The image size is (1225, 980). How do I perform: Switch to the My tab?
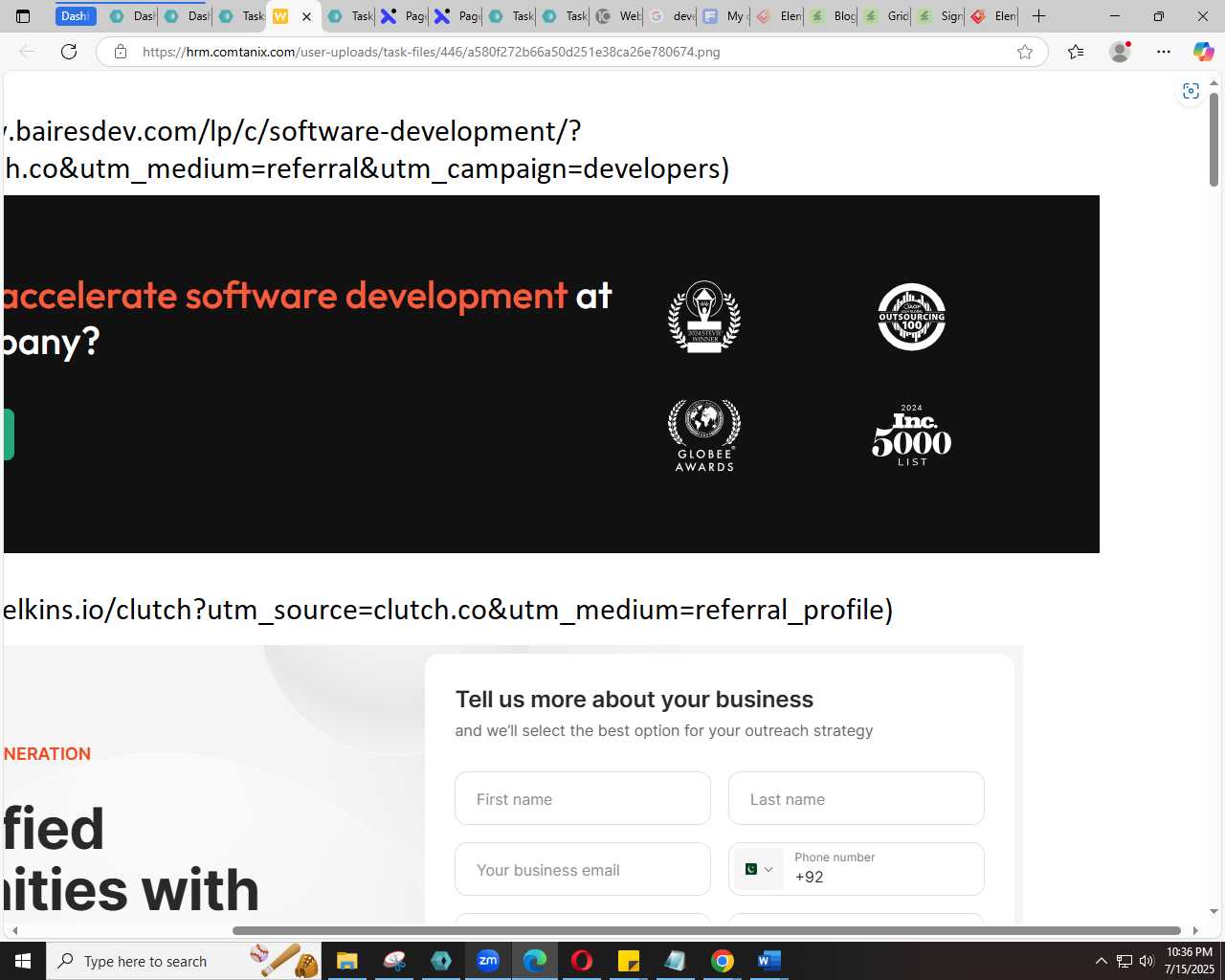(x=724, y=16)
